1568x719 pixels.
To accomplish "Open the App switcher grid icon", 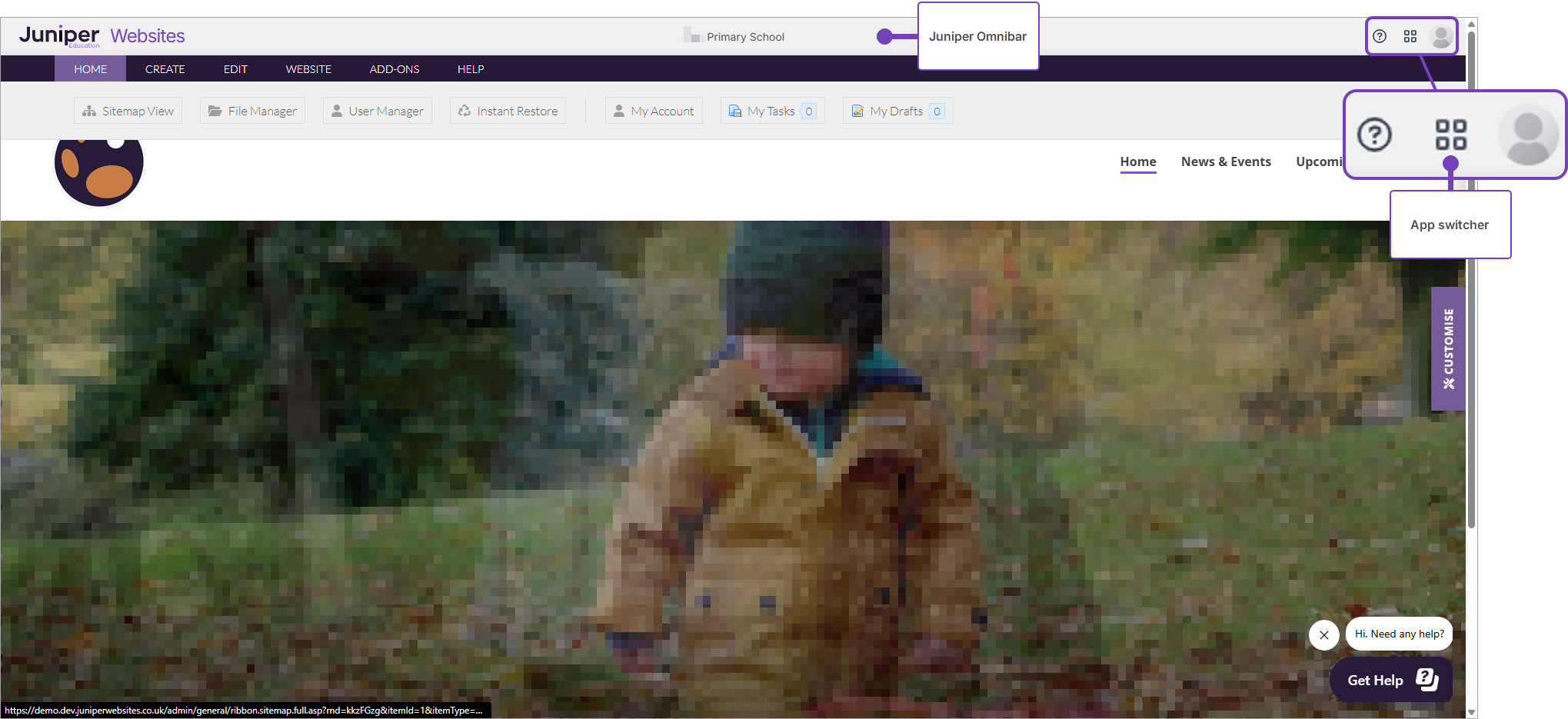I will (x=1410, y=36).
